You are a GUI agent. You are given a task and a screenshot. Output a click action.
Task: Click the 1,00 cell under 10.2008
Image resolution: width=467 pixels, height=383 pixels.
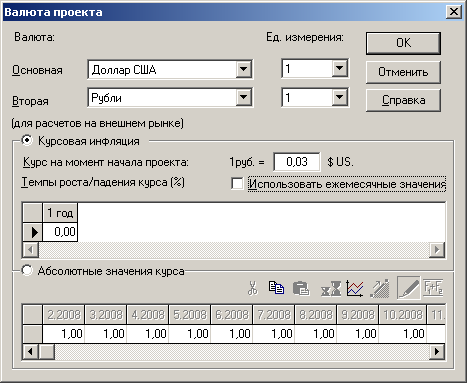403,334
